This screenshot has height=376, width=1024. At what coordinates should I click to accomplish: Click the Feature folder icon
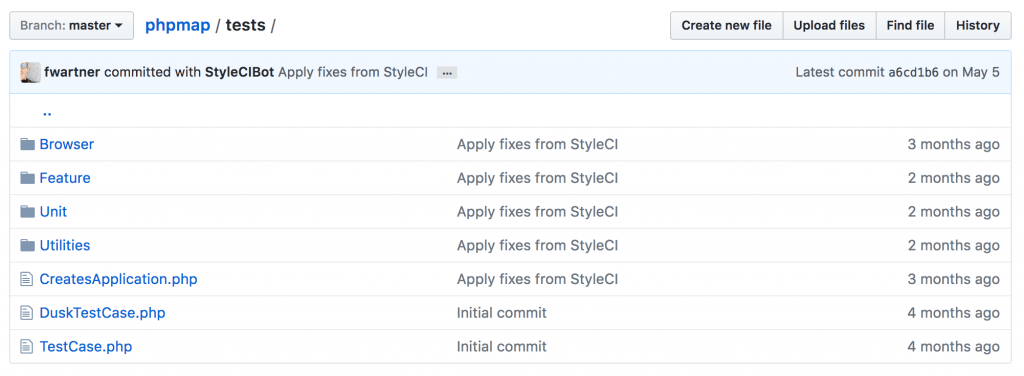click(27, 178)
